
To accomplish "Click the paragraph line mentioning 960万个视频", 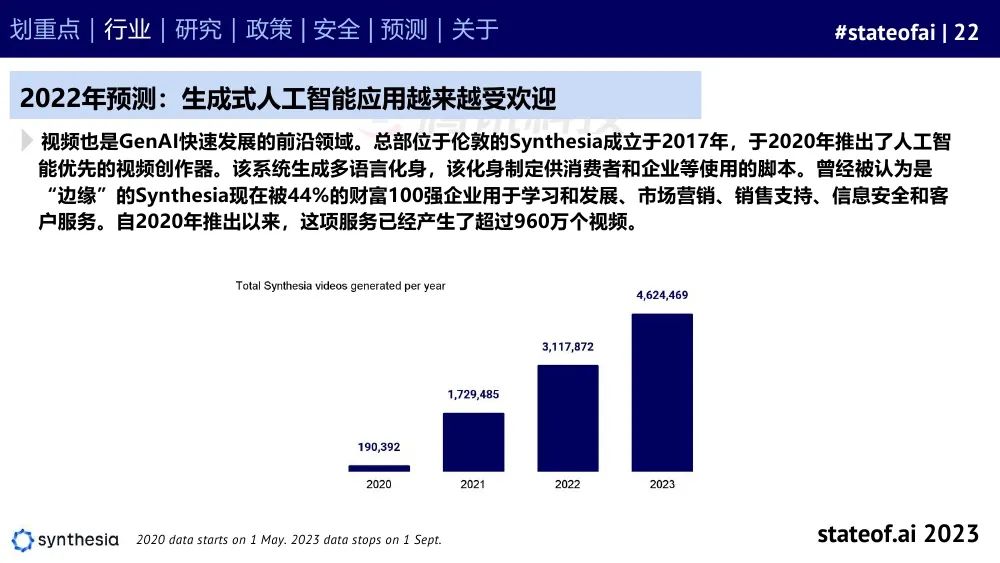I will click(338, 222).
